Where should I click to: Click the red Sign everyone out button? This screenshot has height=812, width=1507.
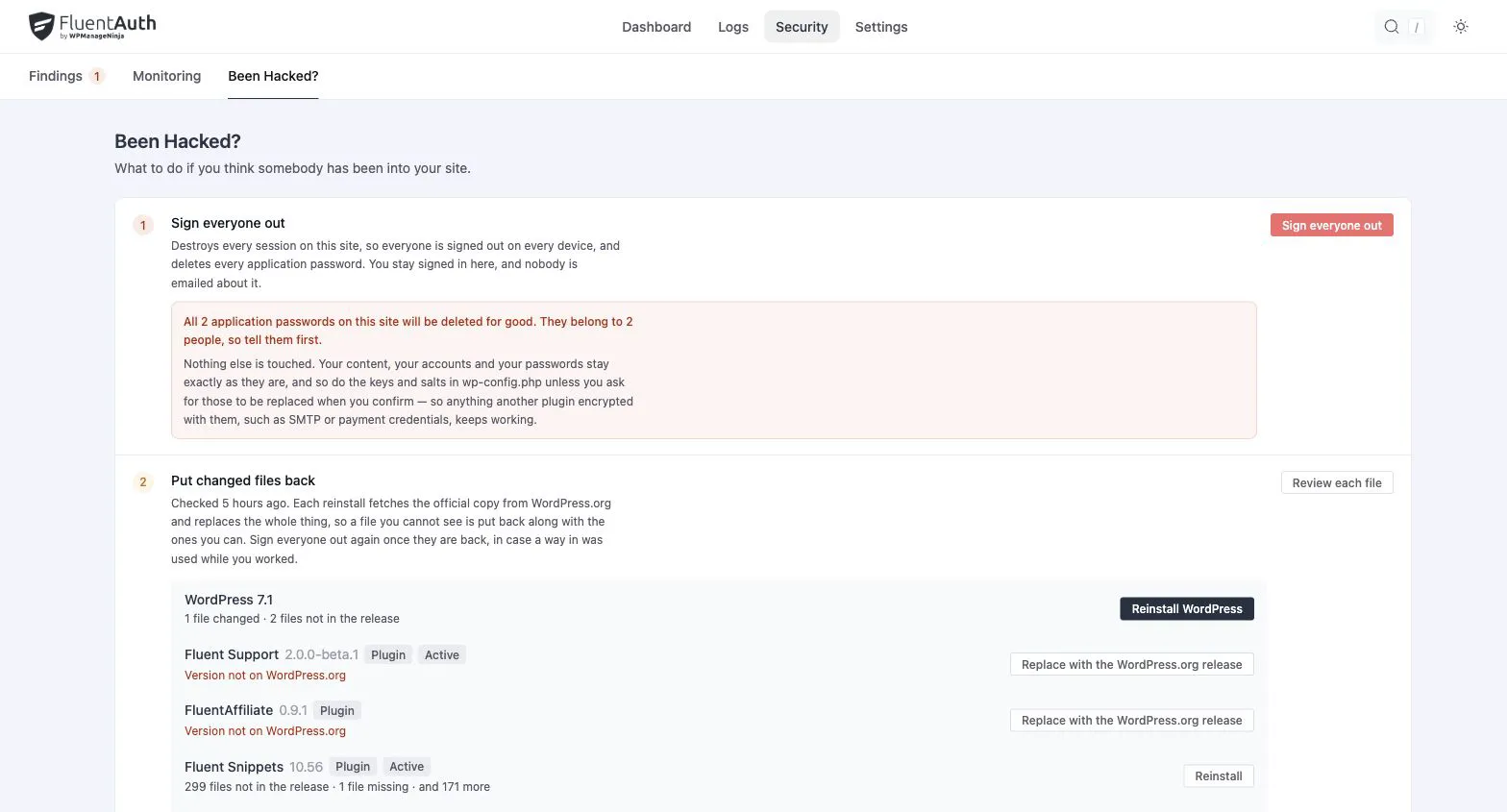pos(1331,225)
